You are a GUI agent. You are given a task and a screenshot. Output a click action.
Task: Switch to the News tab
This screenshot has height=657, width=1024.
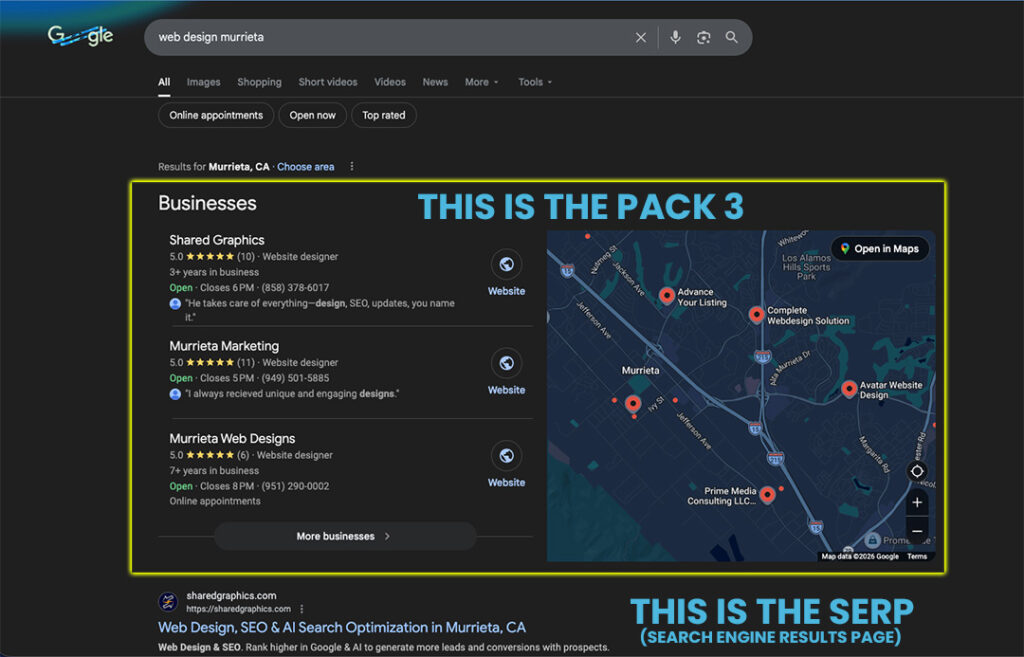pyautogui.click(x=435, y=82)
